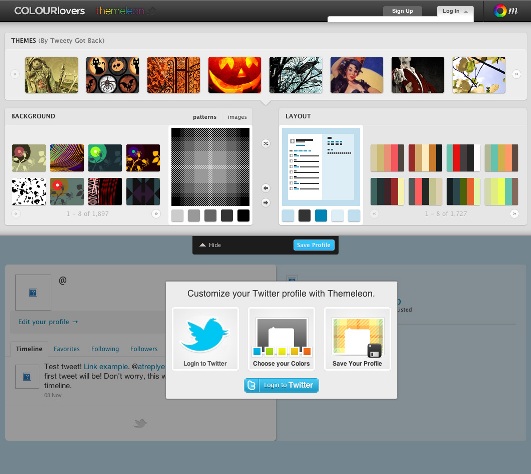
Task: Select the black background color swatch
Action: pos(243,216)
